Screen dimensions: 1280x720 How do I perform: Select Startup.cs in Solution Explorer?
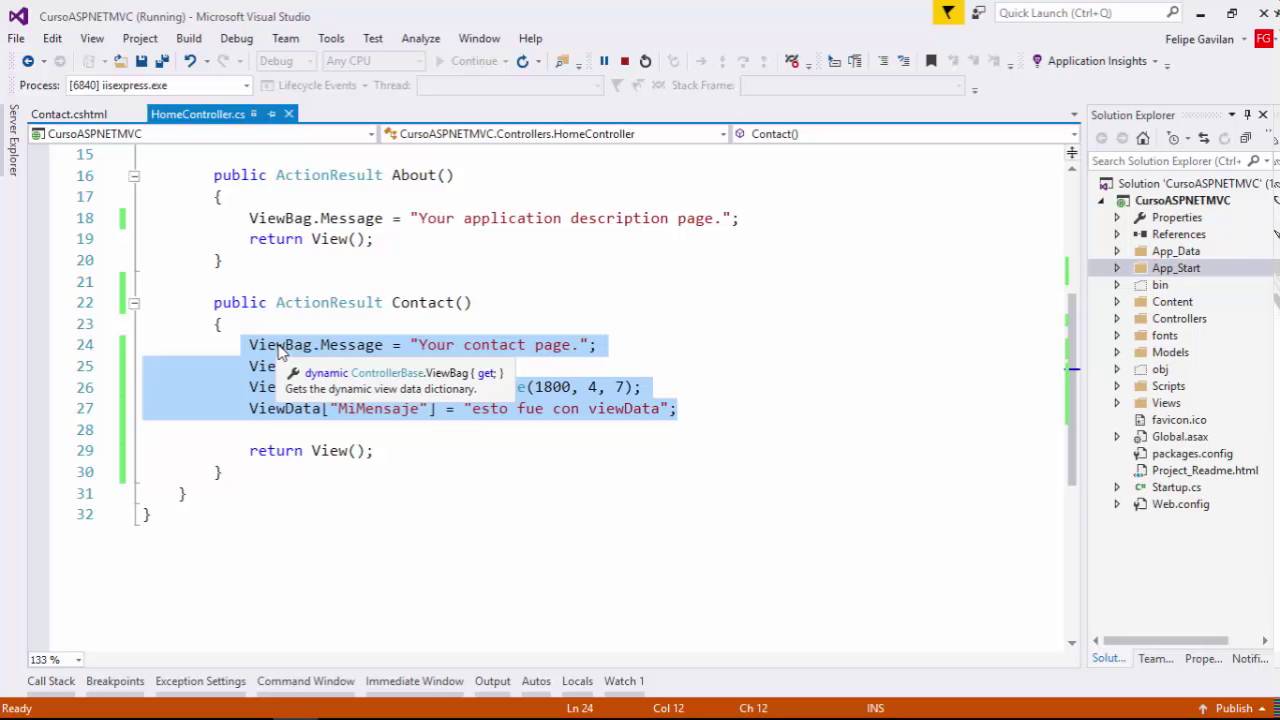point(1176,487)
